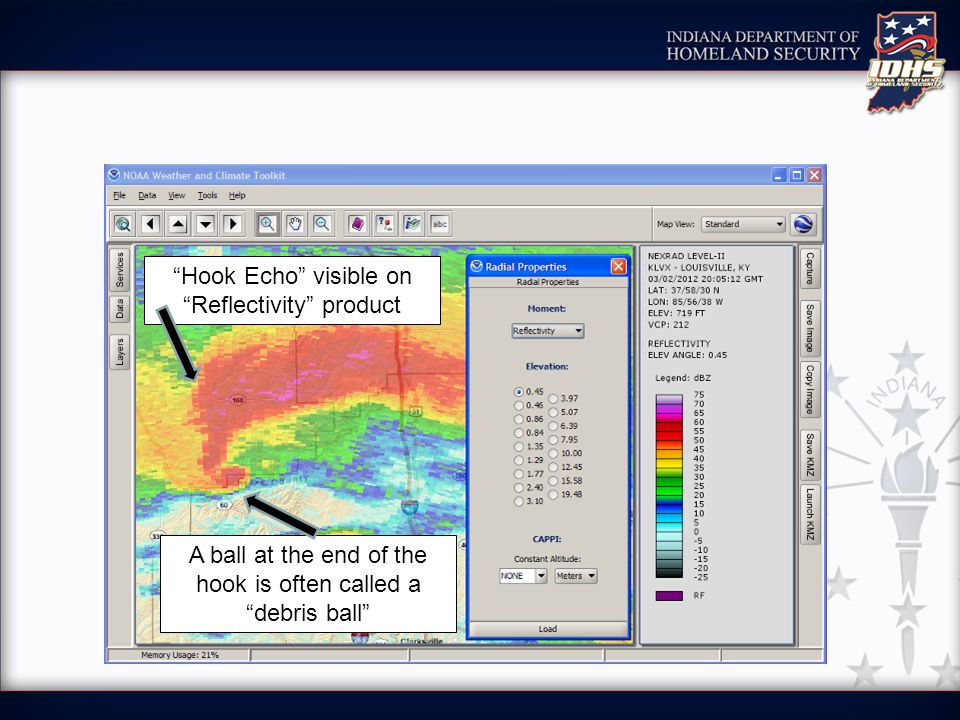This screenshot has width=960, height=720.
Task: Click the Copy Image side button
Action: tap(809, 389)
